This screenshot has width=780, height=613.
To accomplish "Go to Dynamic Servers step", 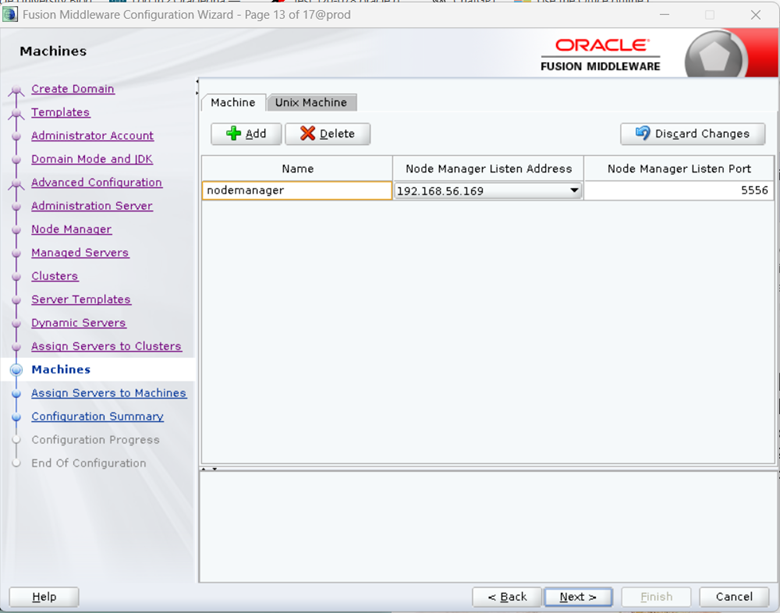I will pos(79,323).
